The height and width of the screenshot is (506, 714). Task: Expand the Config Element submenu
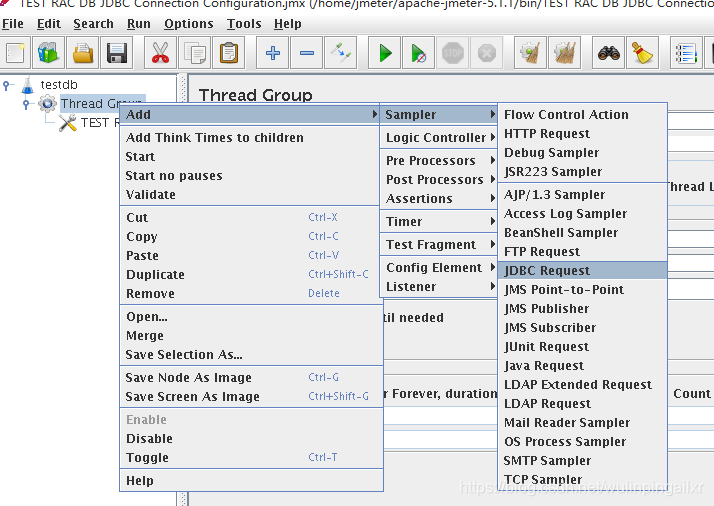(x=439, y=268)
